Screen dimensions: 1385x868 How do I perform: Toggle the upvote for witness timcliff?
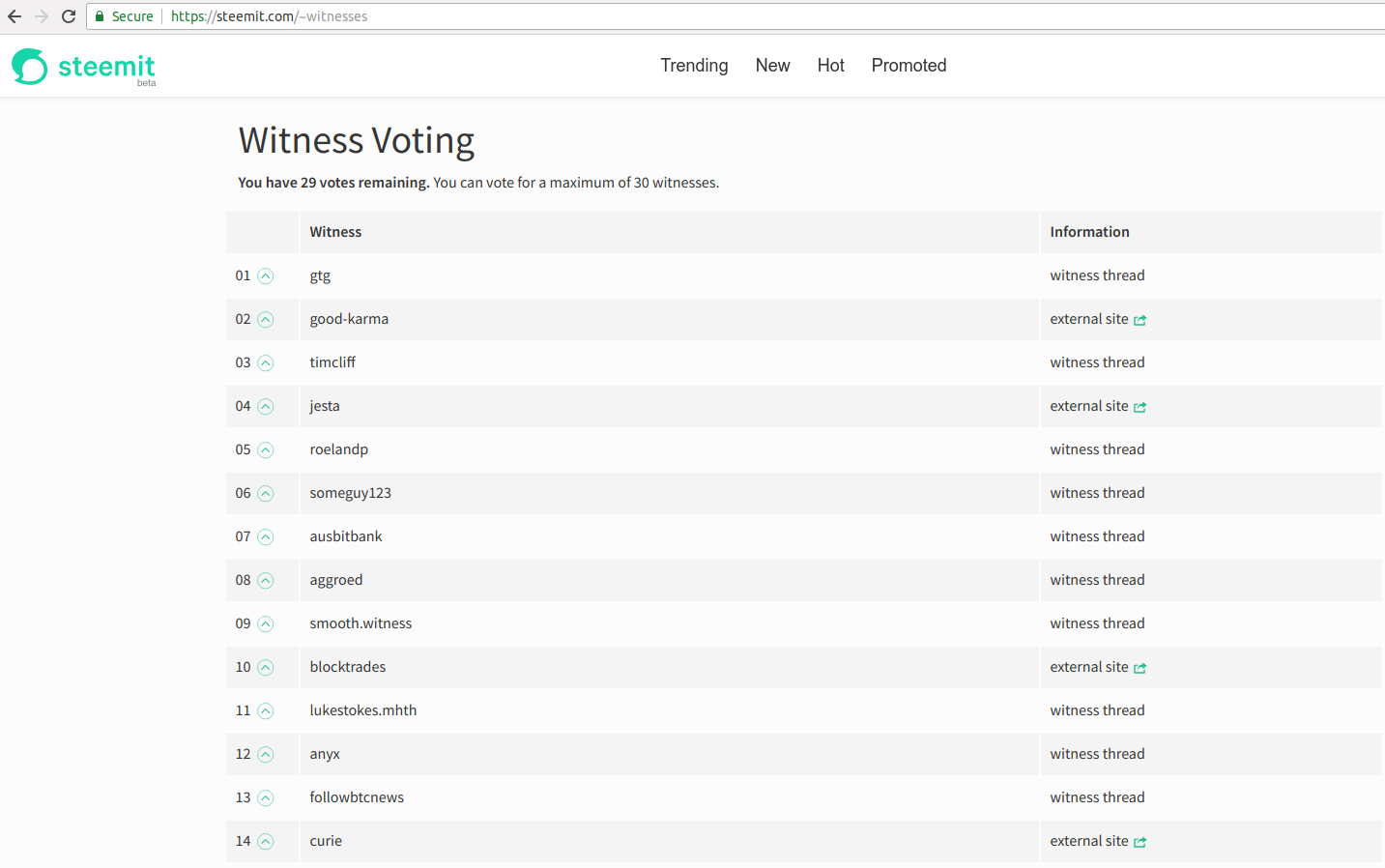coord(266,363)
